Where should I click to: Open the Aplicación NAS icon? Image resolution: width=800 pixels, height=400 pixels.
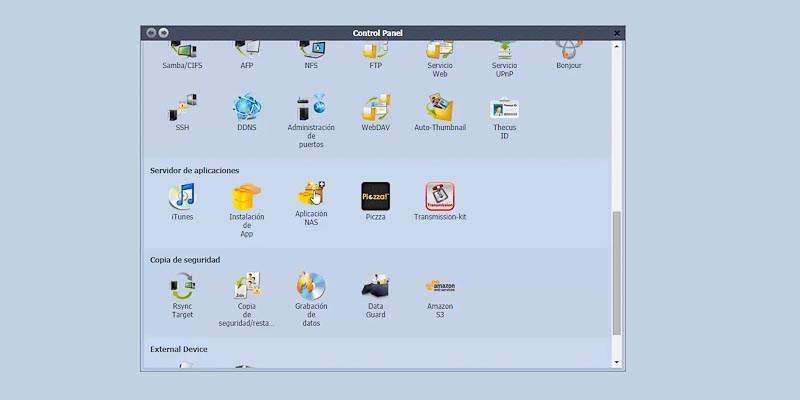coord(311,194)
